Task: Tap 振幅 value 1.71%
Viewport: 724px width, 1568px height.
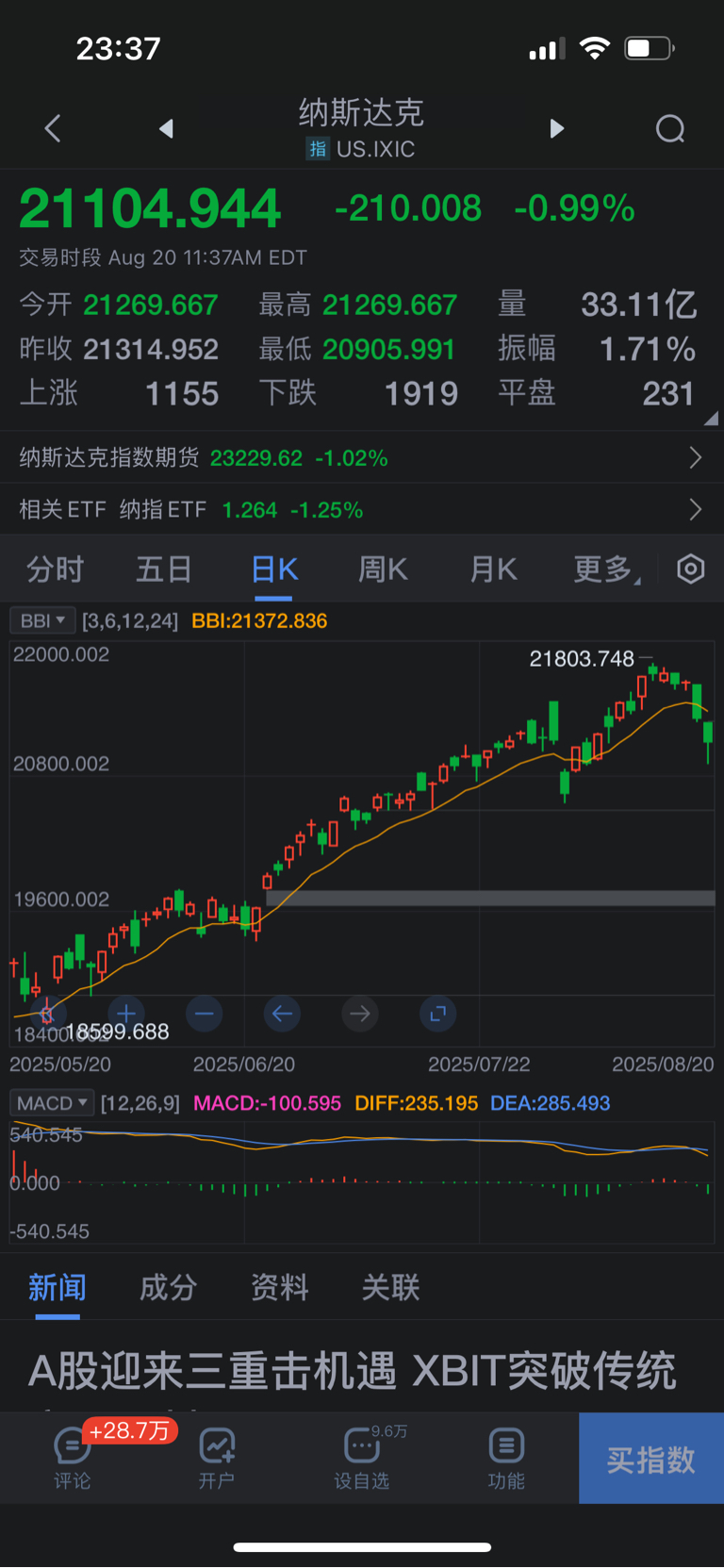Action: 649,349
